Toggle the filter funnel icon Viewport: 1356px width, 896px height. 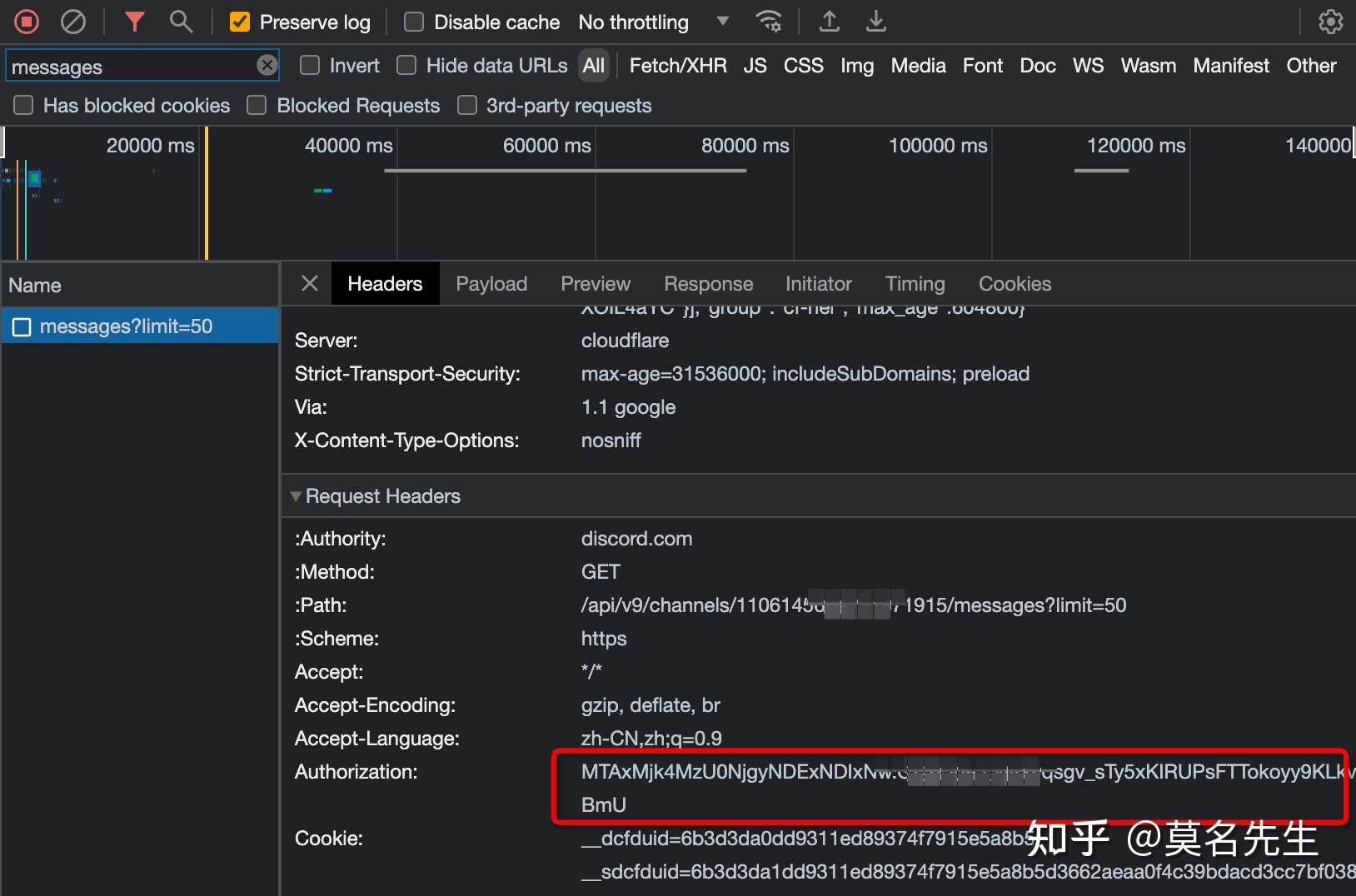click(134, 22)
